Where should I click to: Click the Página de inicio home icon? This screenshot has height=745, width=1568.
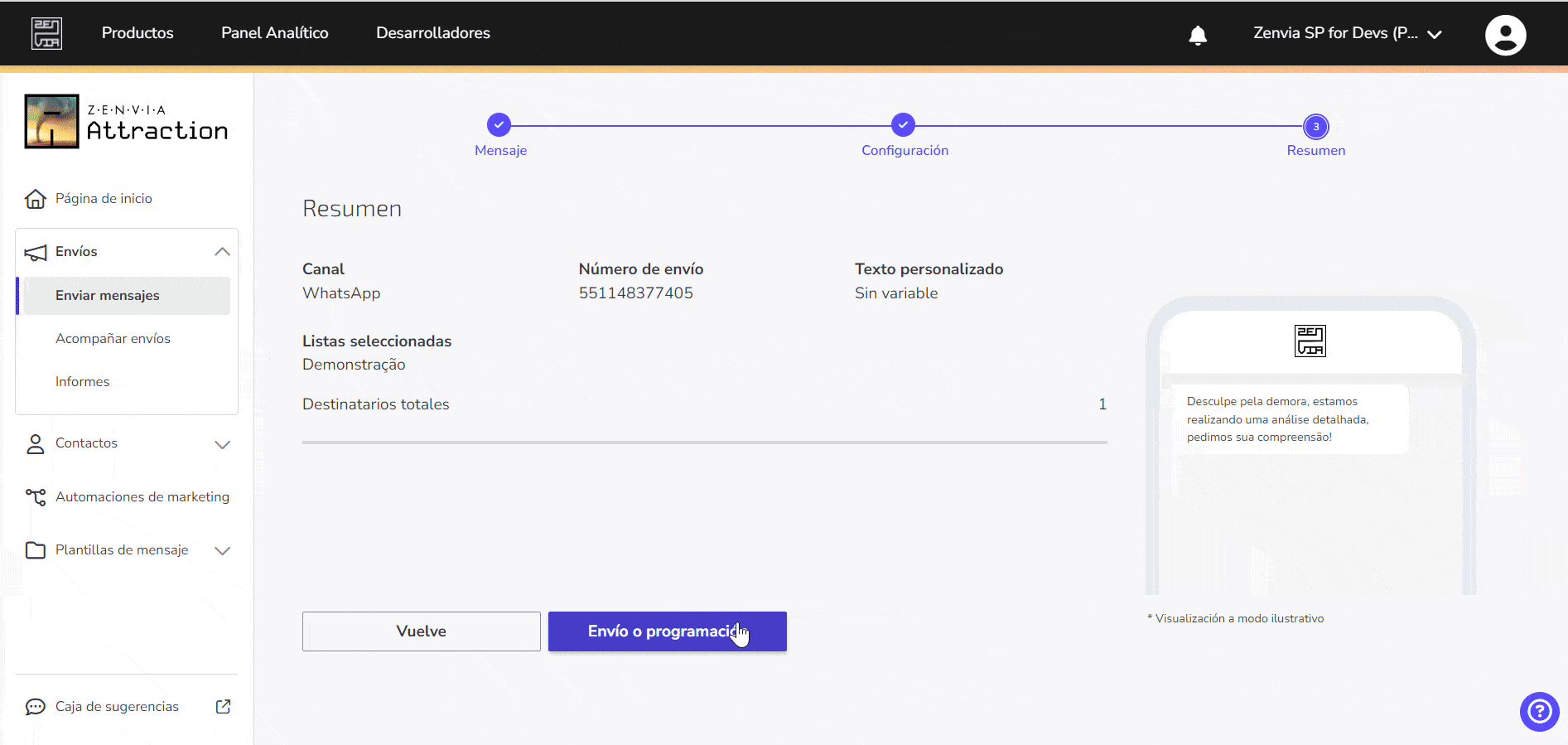[35, 199]
